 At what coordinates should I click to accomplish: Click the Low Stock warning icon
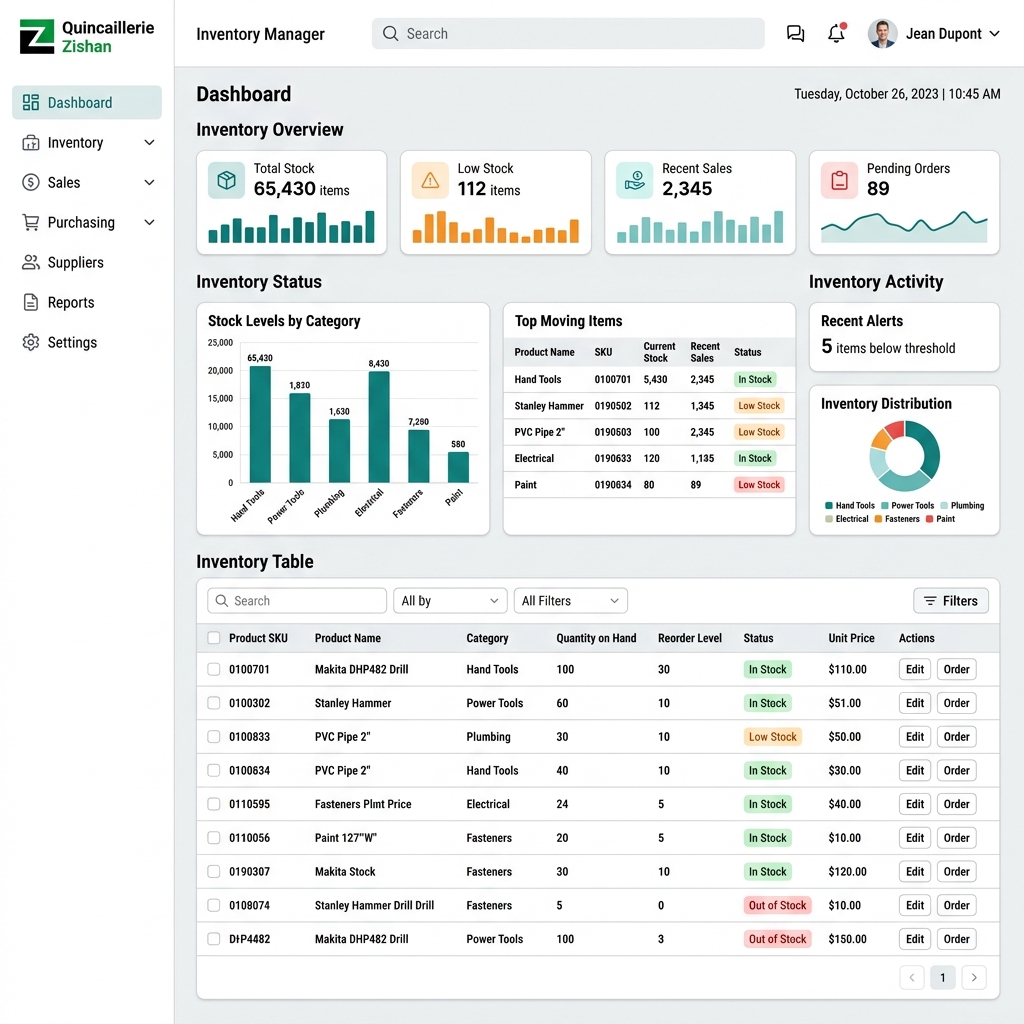[x=430, y=180]
